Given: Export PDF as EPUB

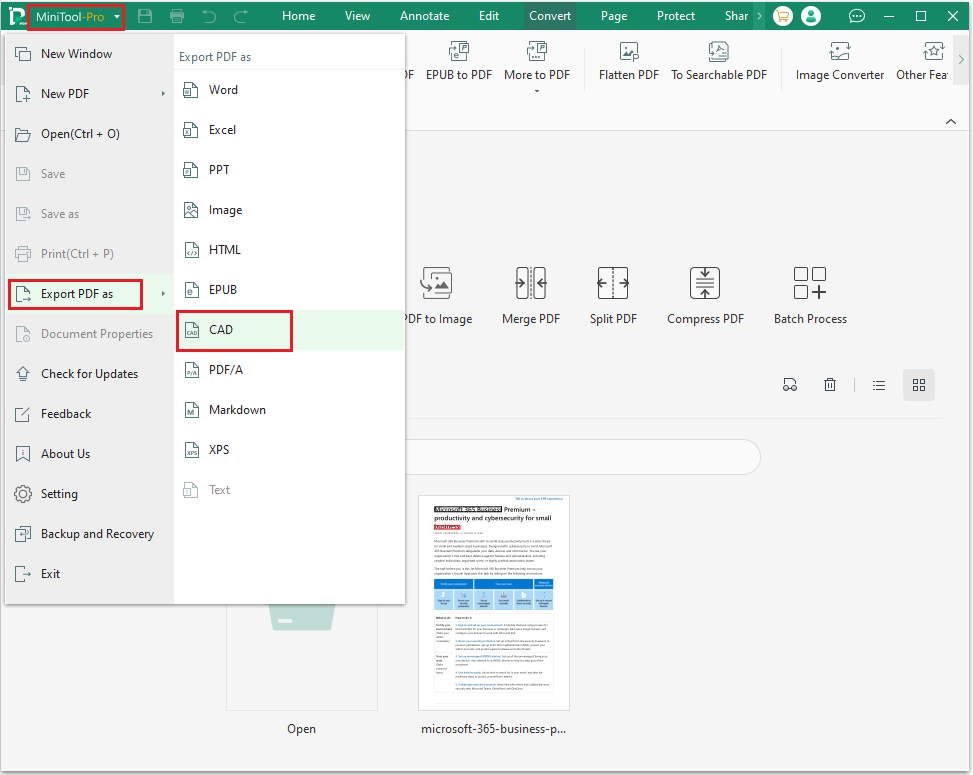Looking at the screenshot, I should pos(289,290).
